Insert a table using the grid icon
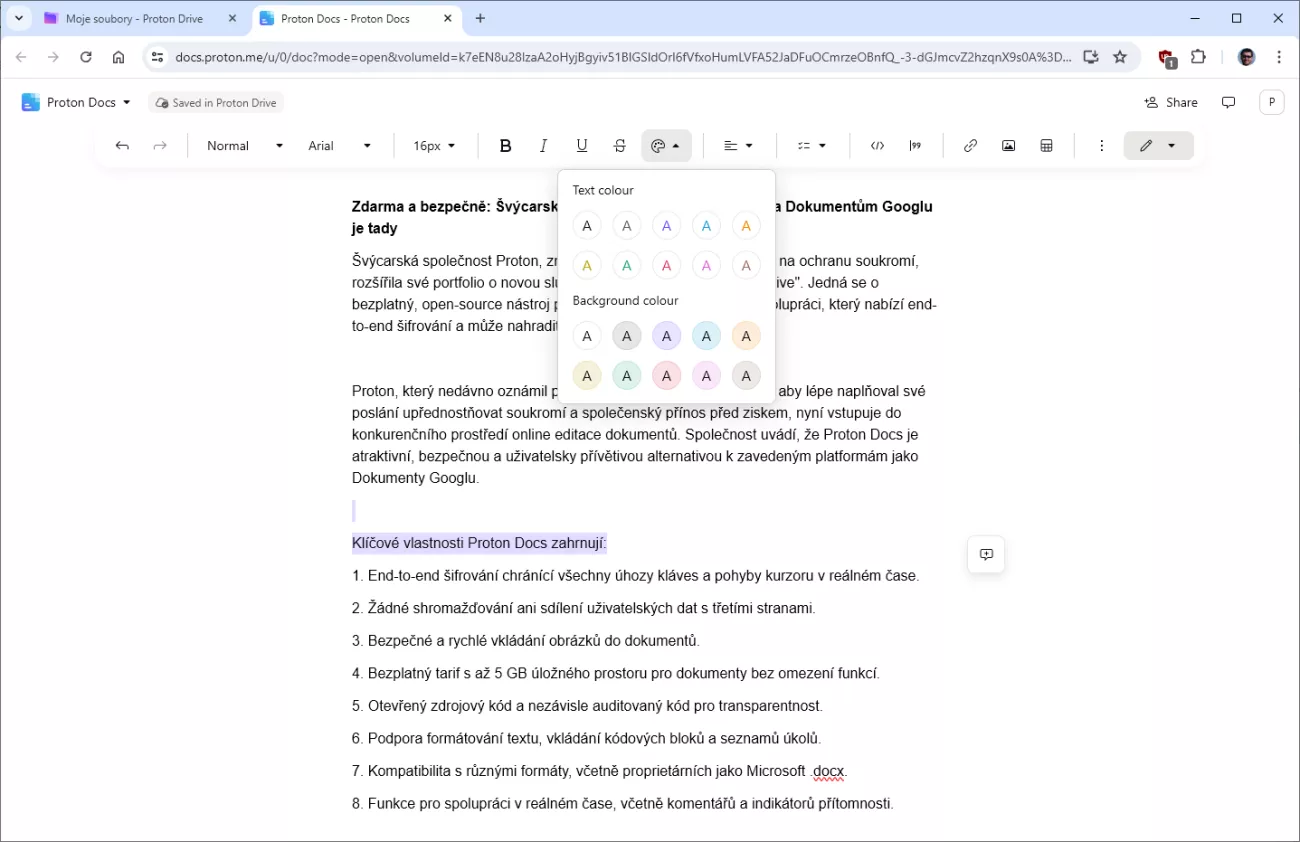The width and height of the screenshot is (1300, 842). [x=1047, y=146]
